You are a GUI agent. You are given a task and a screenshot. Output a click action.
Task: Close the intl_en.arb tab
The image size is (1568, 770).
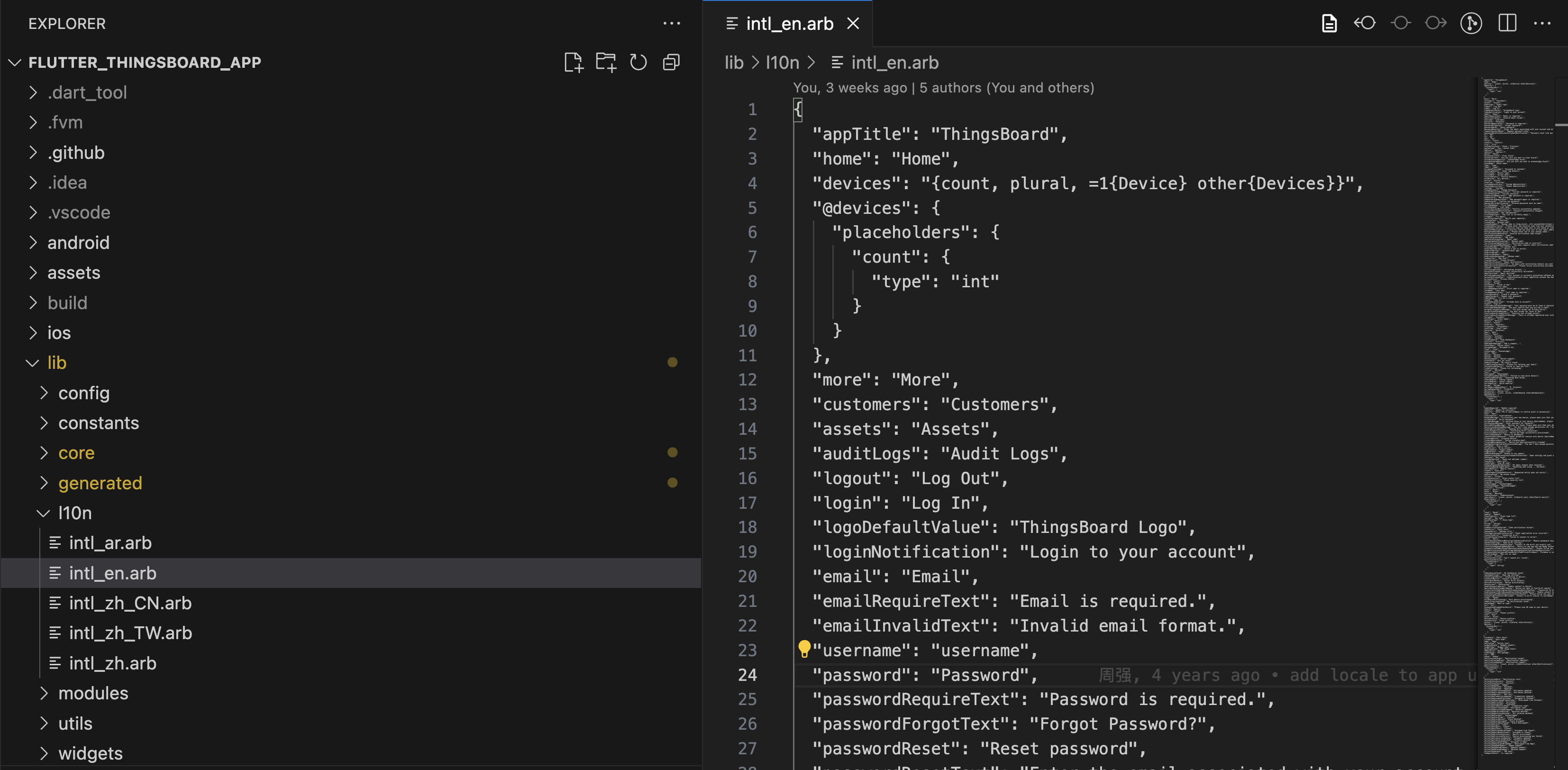pos(853,23)
